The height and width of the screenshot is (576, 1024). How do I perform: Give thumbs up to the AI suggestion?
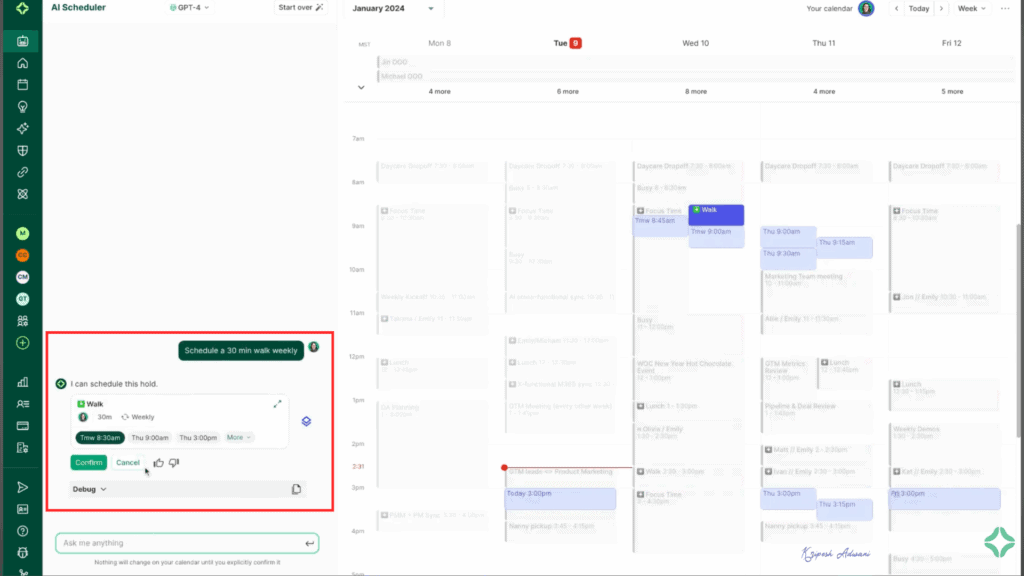tap(158, 462)
